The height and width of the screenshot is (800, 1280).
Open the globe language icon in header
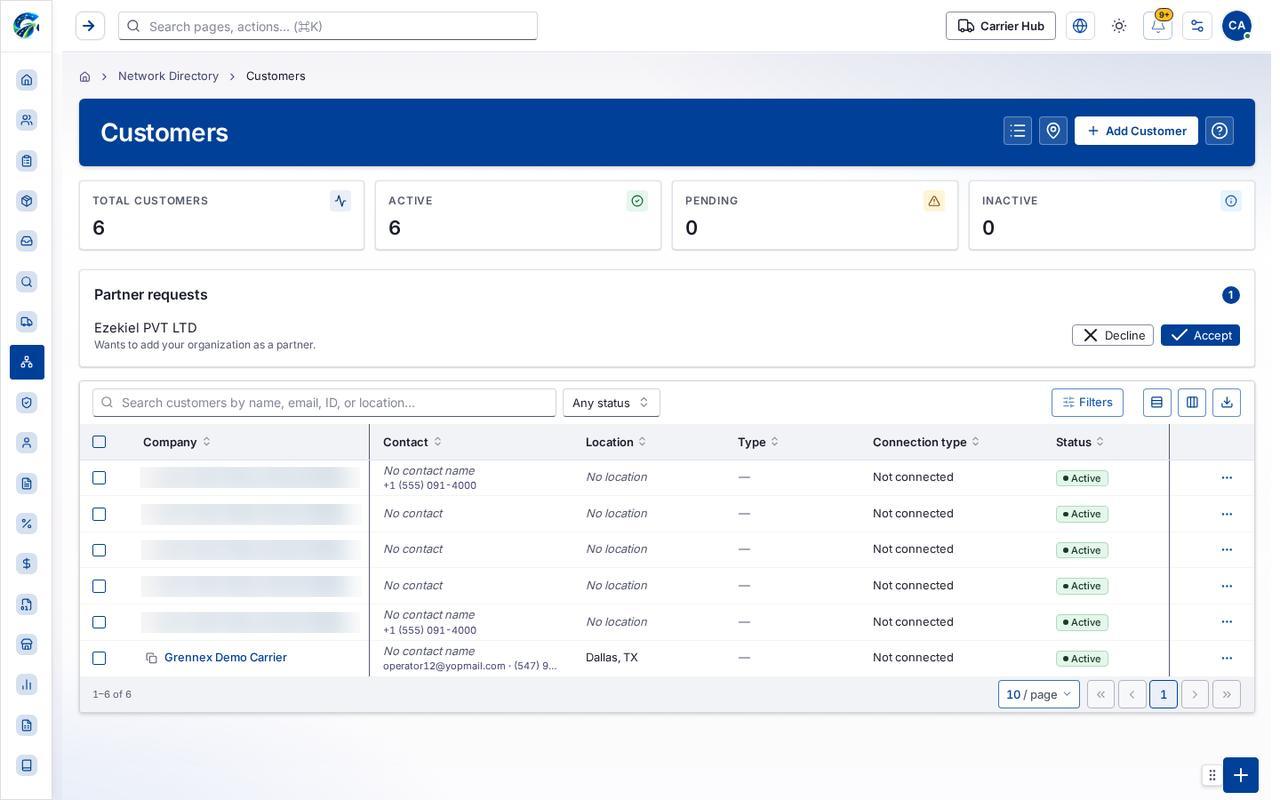click(x=1080, y=26)
